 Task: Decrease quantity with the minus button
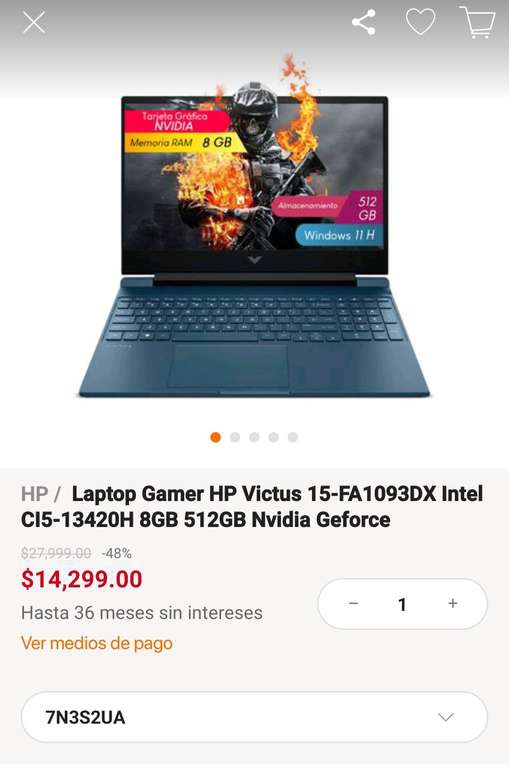point(353,603)
